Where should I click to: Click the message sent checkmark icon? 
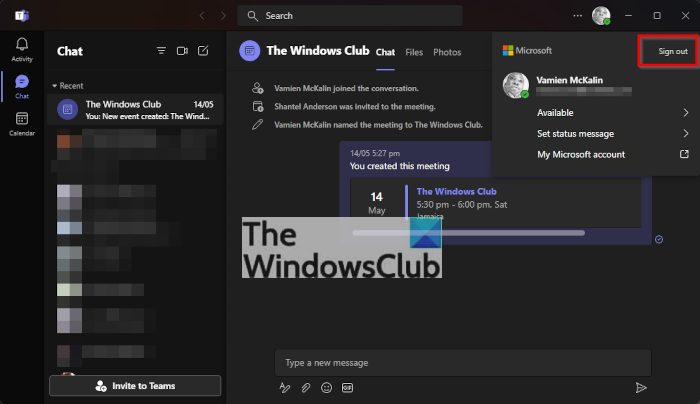(x=659, y=239)
